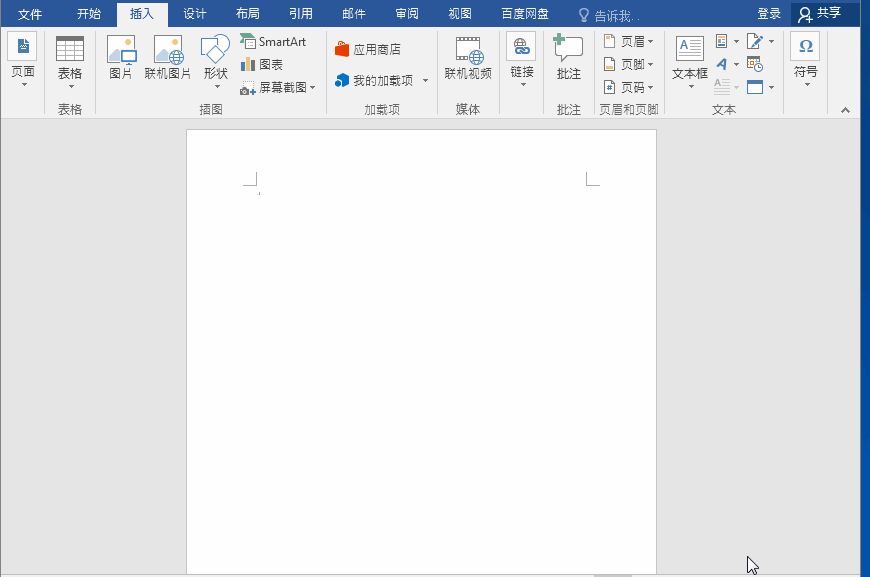Open the 文件 File tab

pyautogui.click(x=29, y=14)
